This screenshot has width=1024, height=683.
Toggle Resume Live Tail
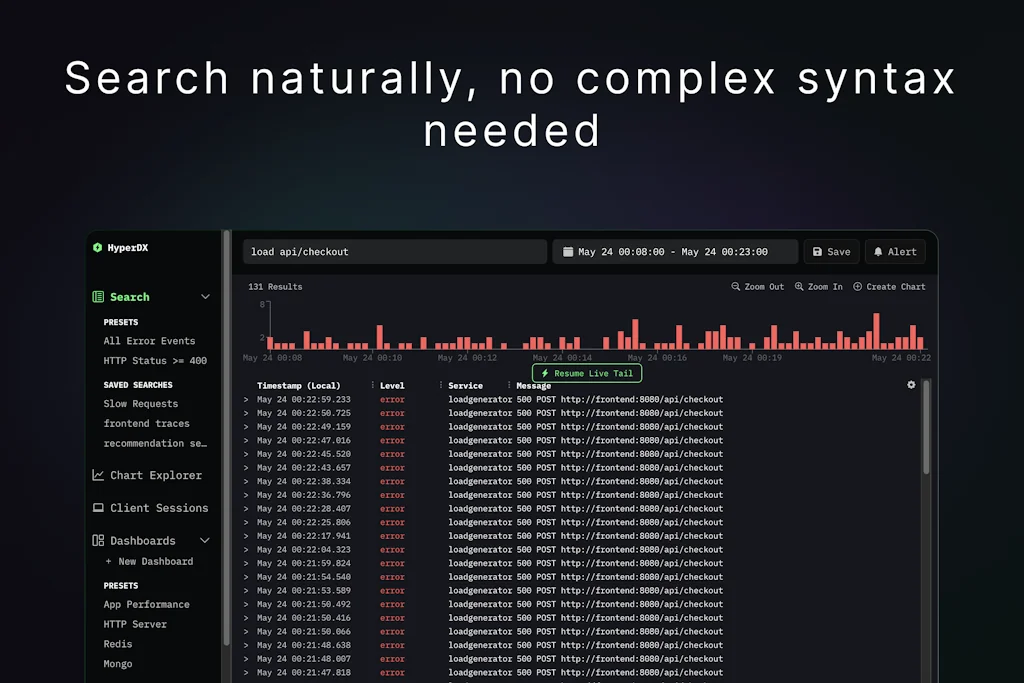tap(586, 373)
